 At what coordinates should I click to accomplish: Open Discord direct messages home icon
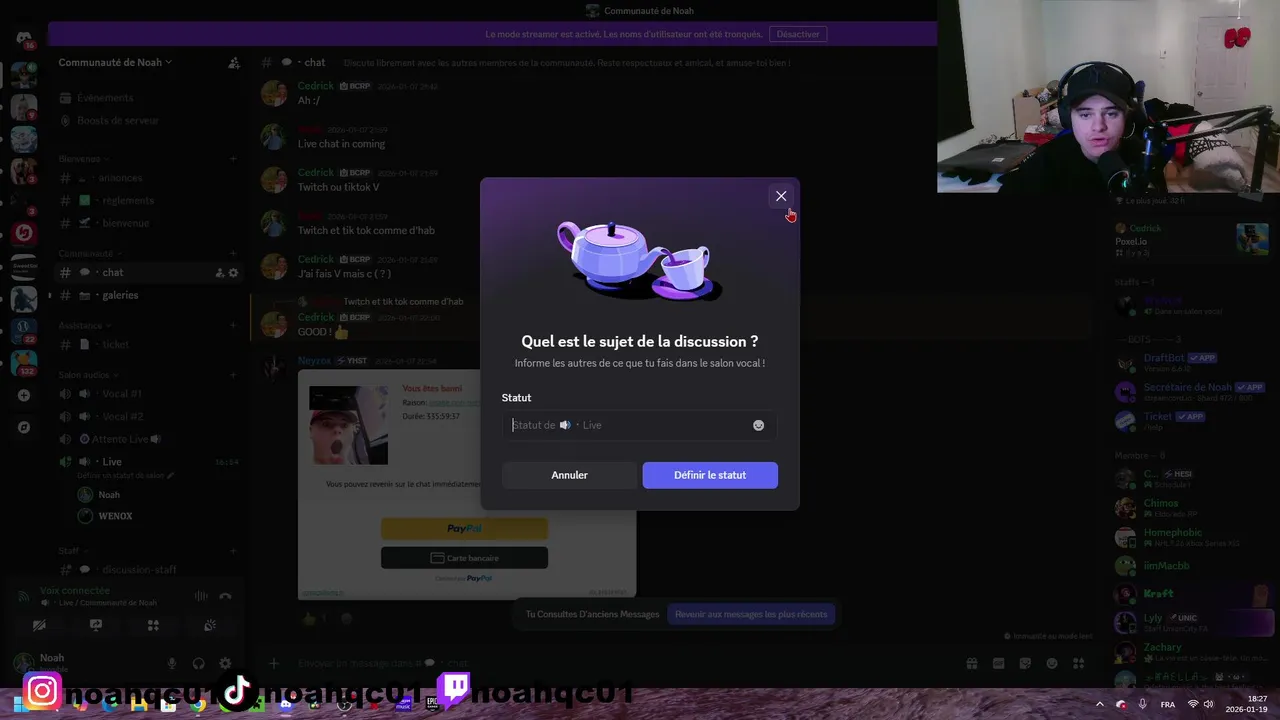(24, 38)
